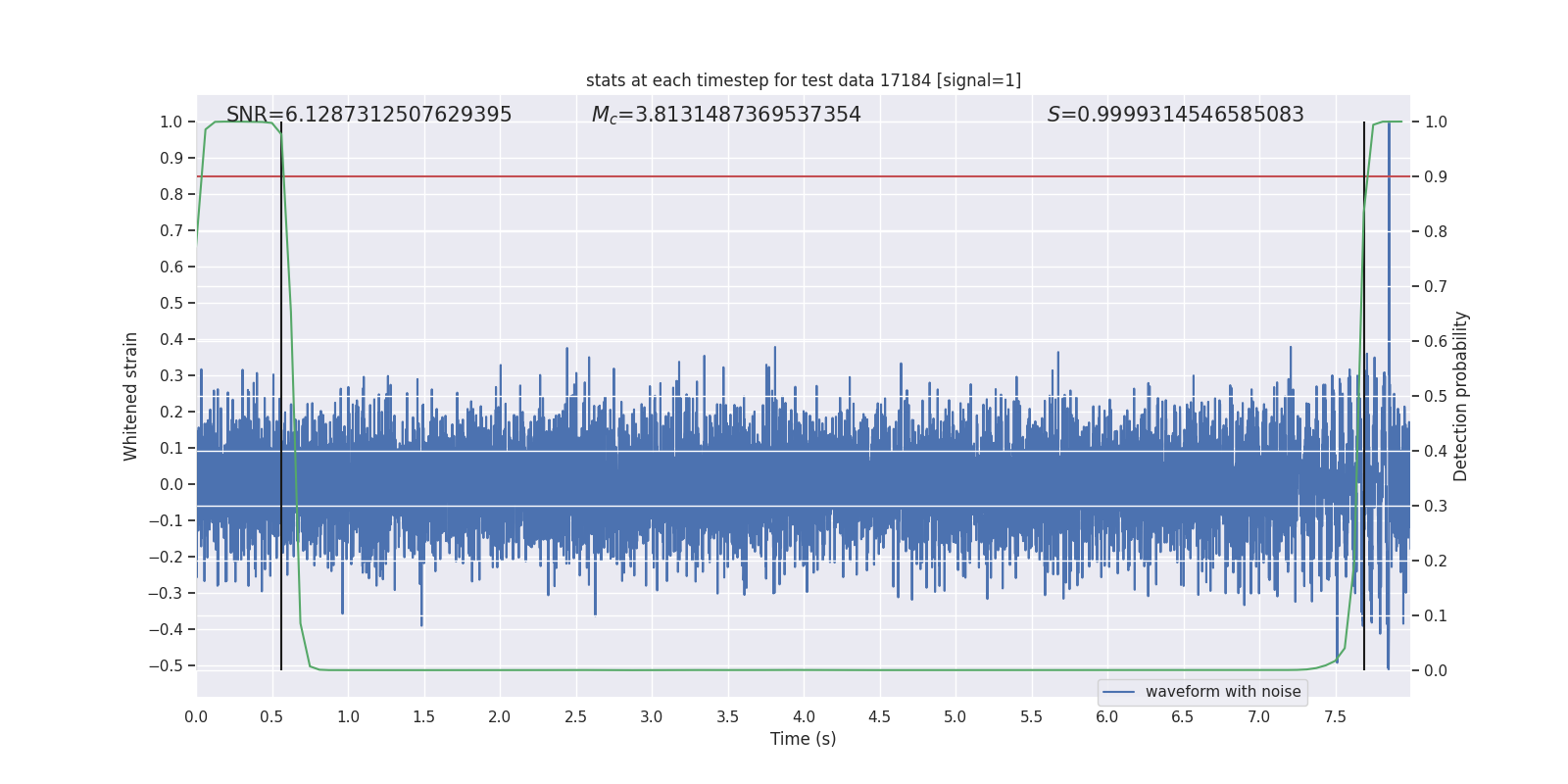This screenshot has height=784, width=1568.
Task: Click the Mc=3.8131487369537354 annotation
Action: pyautogui.click(x=726, y=115)
